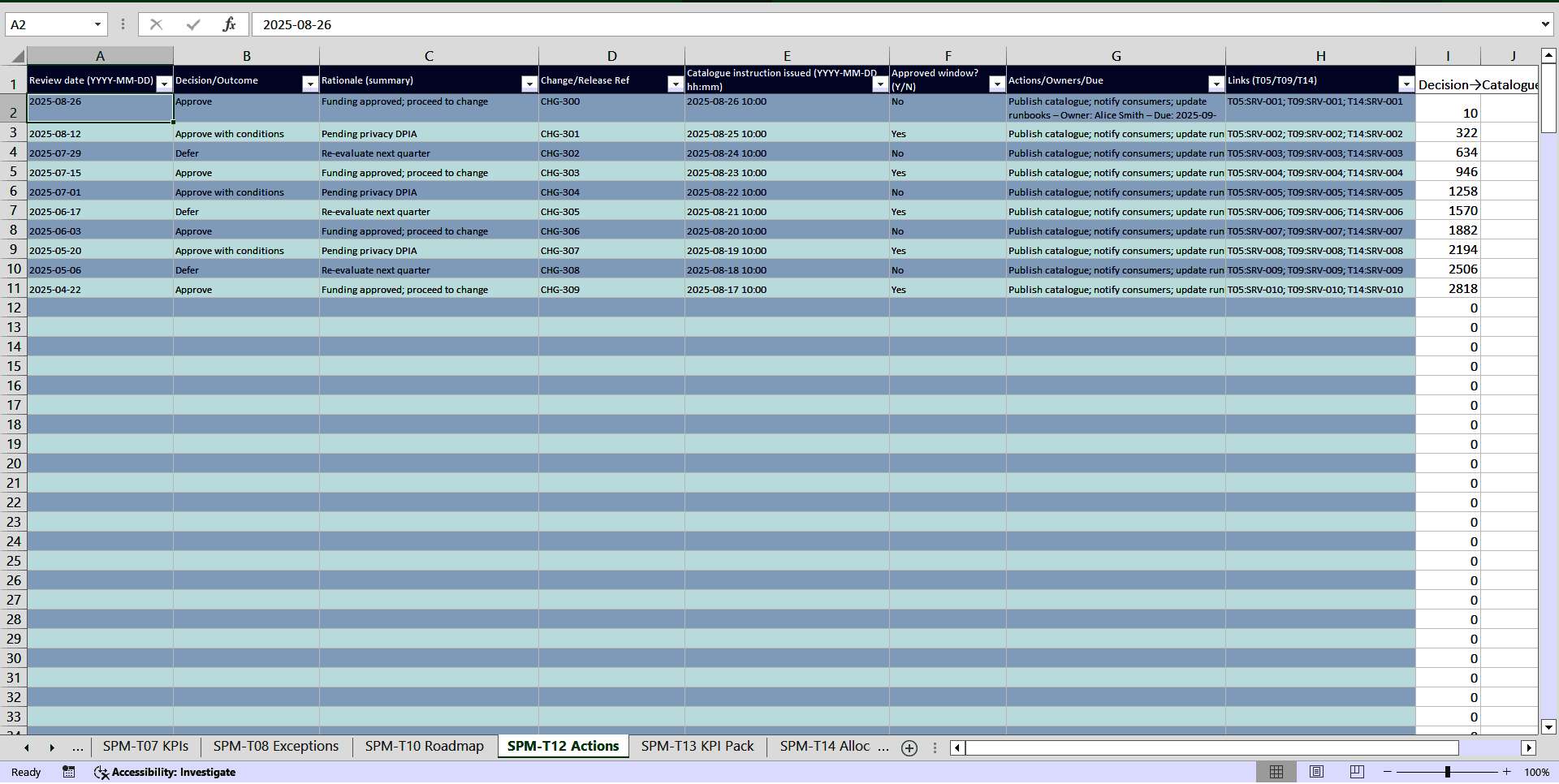Image resolution: width=1559 pixels, height=784 pixels.
Task: Expand the Name Box dropdown arrow
Action: tap(97, 24)
